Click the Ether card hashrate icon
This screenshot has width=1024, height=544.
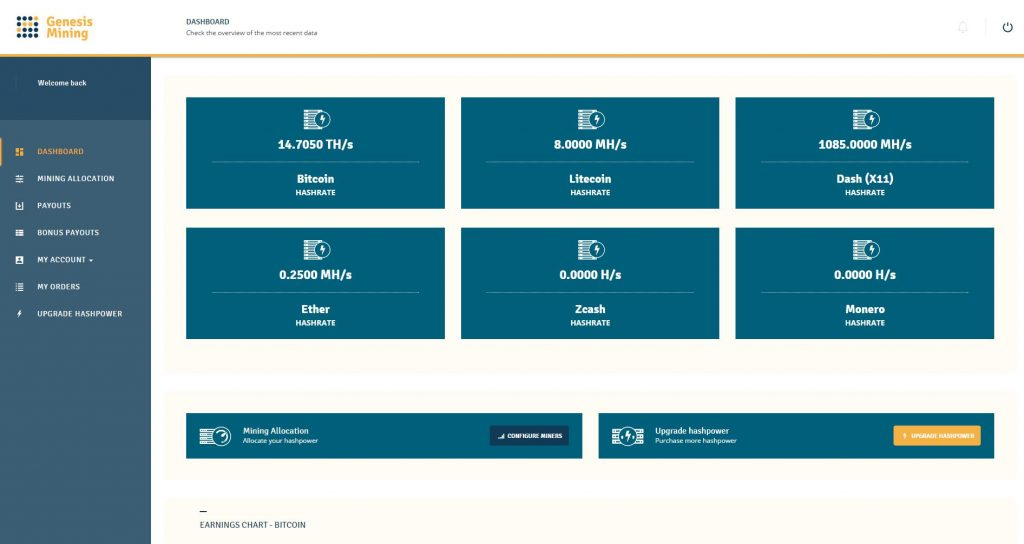pos(317,249)
